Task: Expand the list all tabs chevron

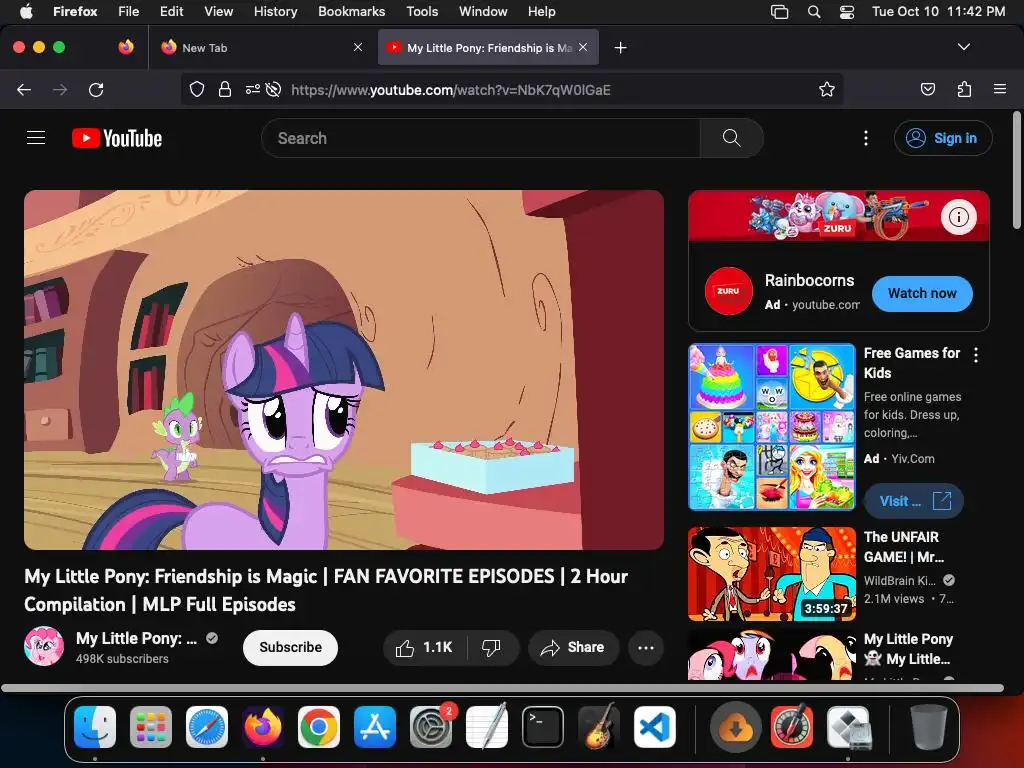Action: 963,47
